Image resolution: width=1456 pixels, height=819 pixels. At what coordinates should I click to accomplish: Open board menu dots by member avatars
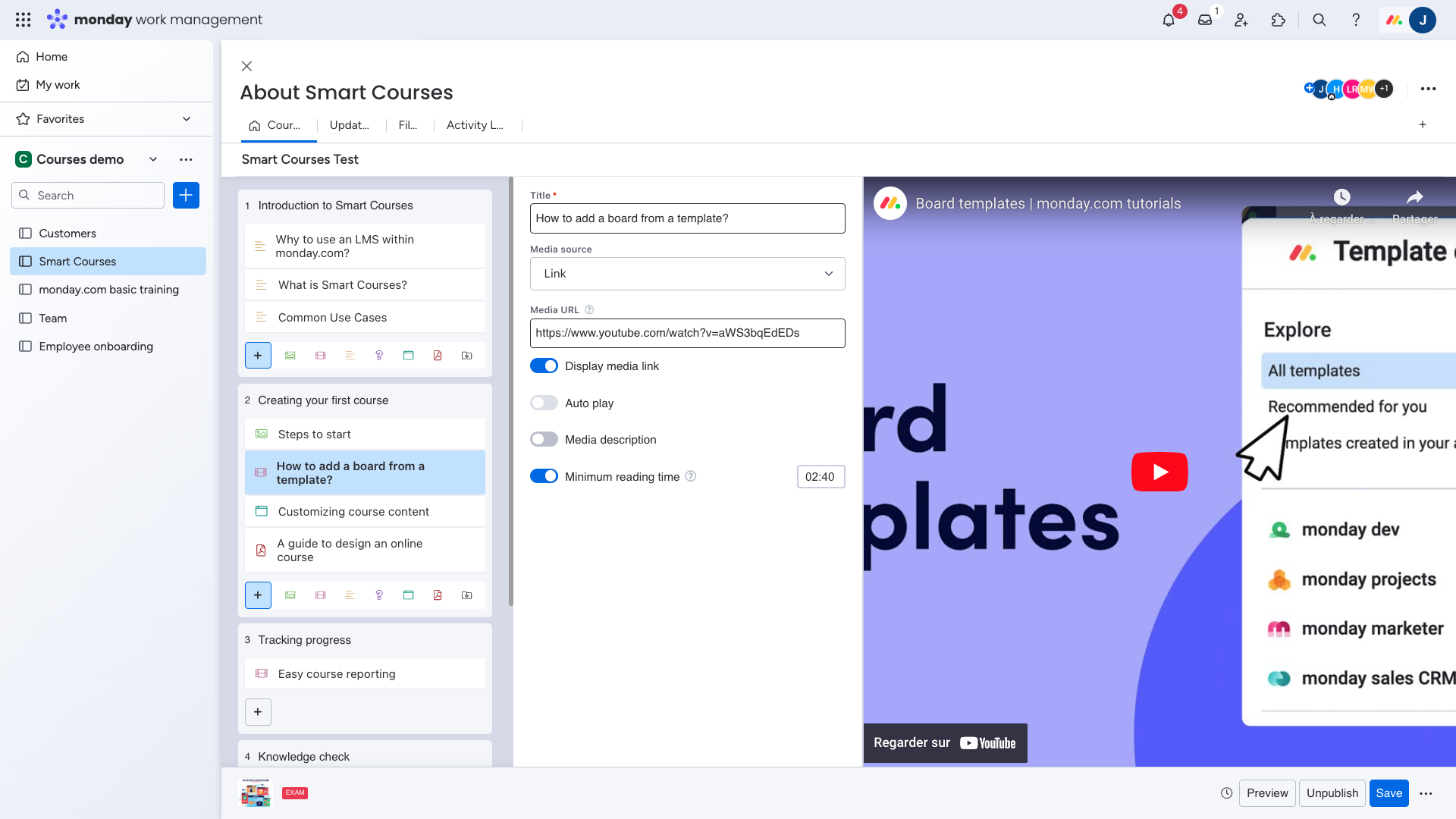tap(1429, 89)
